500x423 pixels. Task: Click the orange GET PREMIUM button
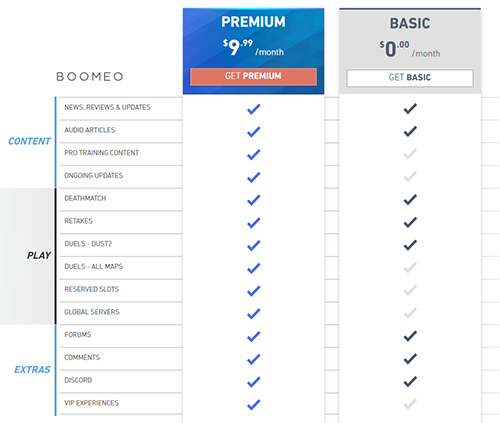pos(253,76)
